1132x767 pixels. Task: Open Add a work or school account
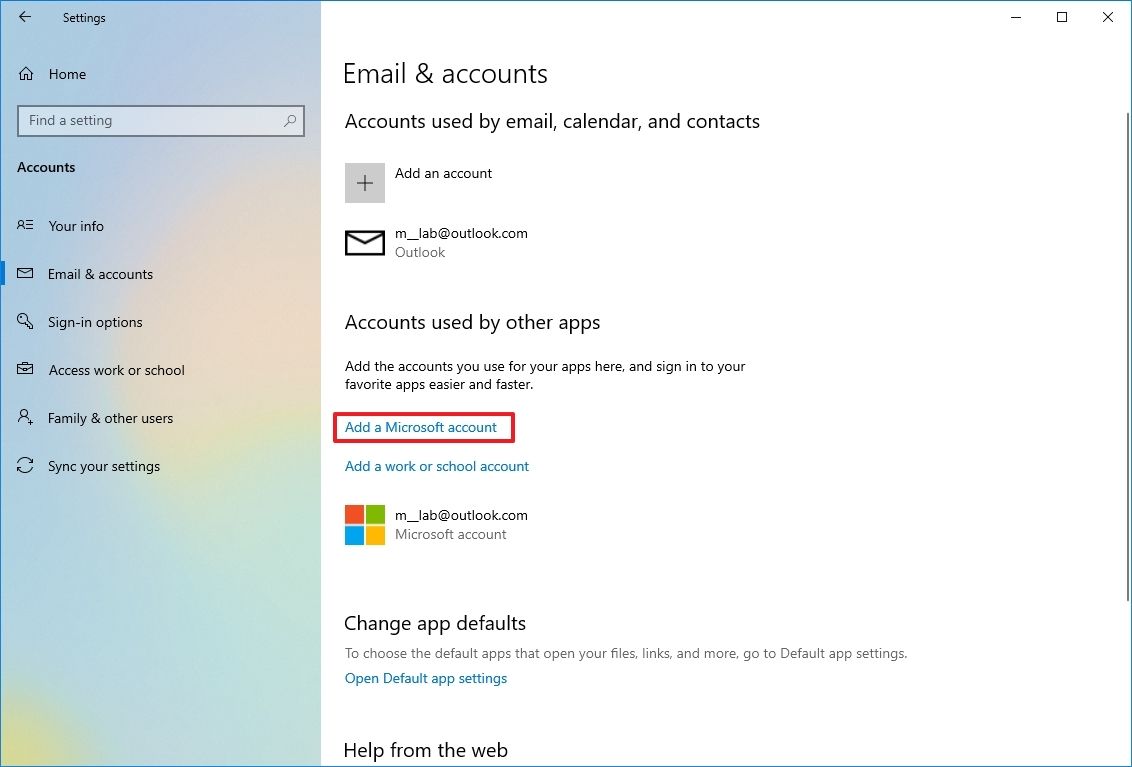point(436,466)
